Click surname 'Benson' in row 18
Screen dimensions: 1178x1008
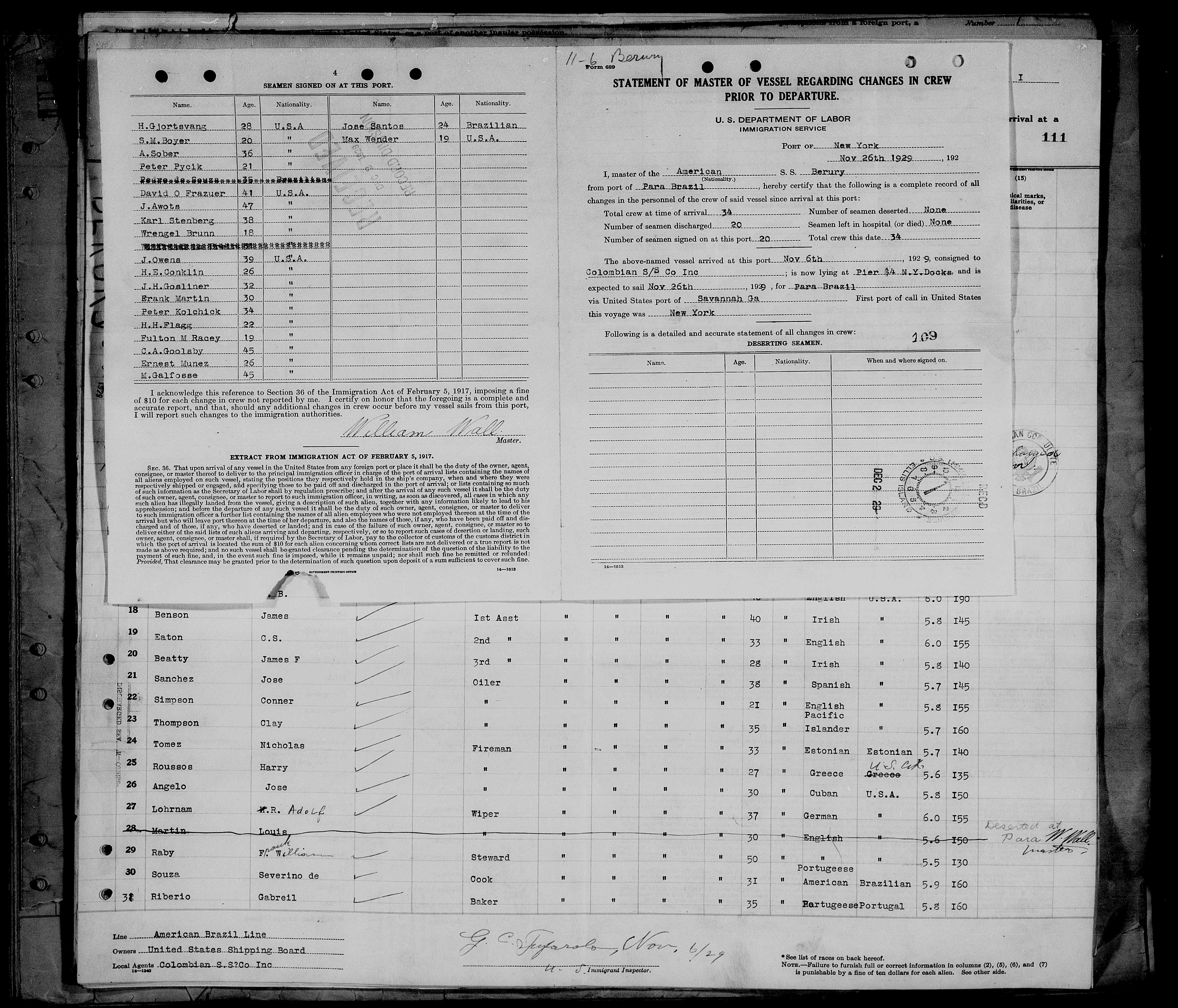171,615
